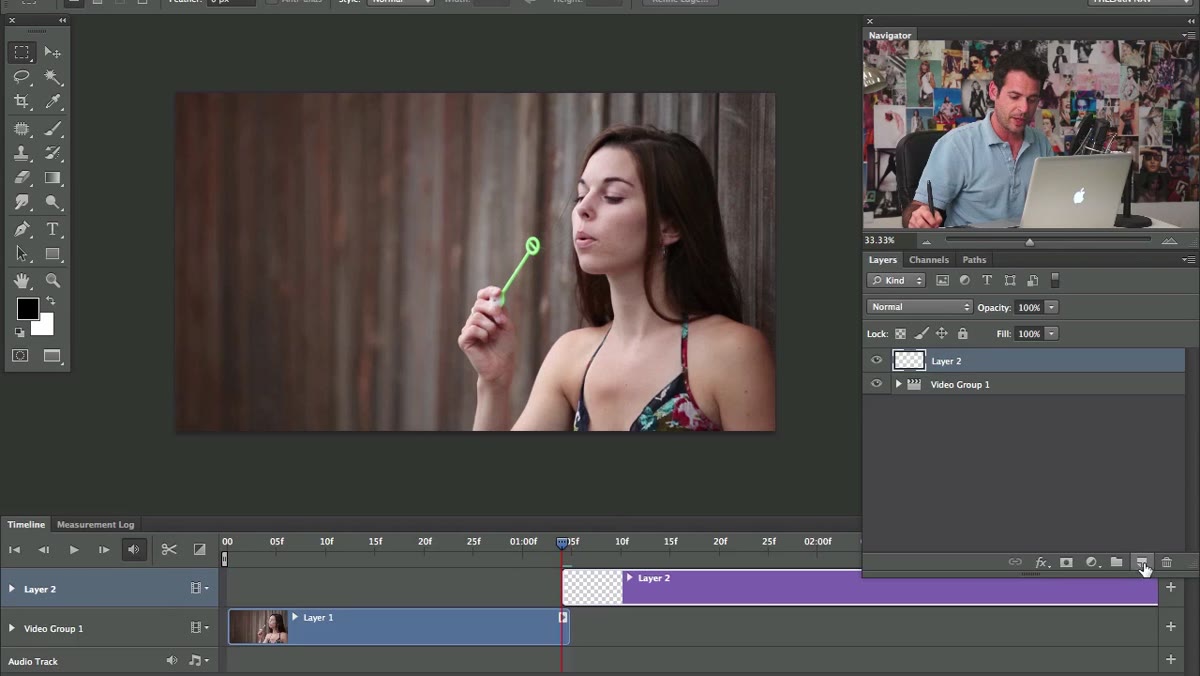Expand Layer 1 clip properties triangle

(295, 617)
